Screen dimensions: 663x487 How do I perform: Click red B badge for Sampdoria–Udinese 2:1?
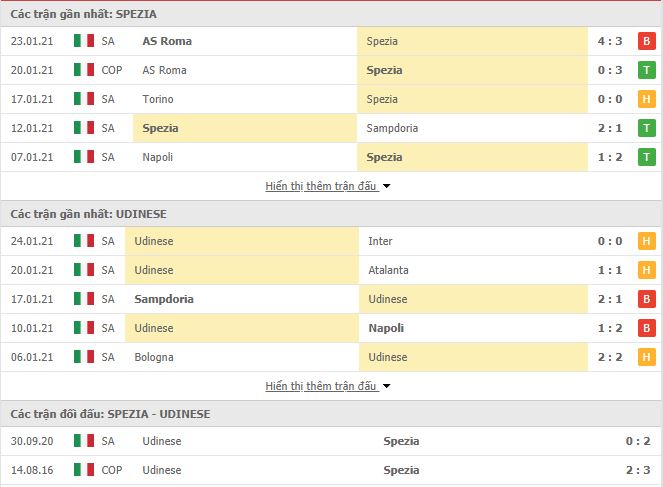click(x=647, y=299)
